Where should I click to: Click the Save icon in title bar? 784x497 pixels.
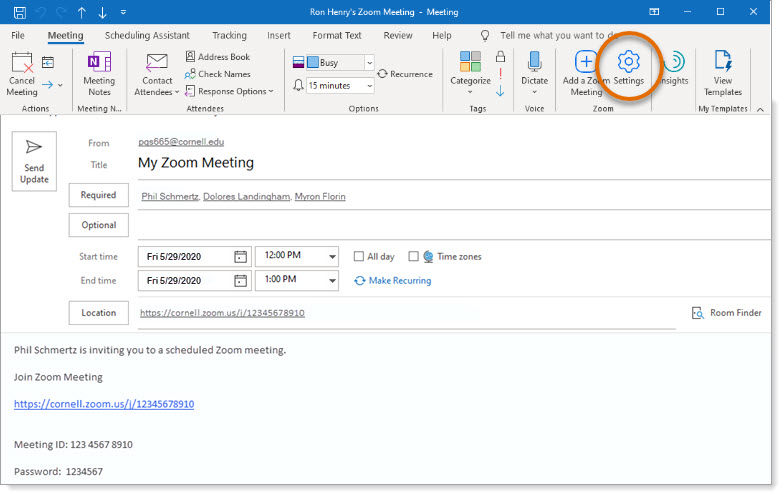tap(20, 12)
